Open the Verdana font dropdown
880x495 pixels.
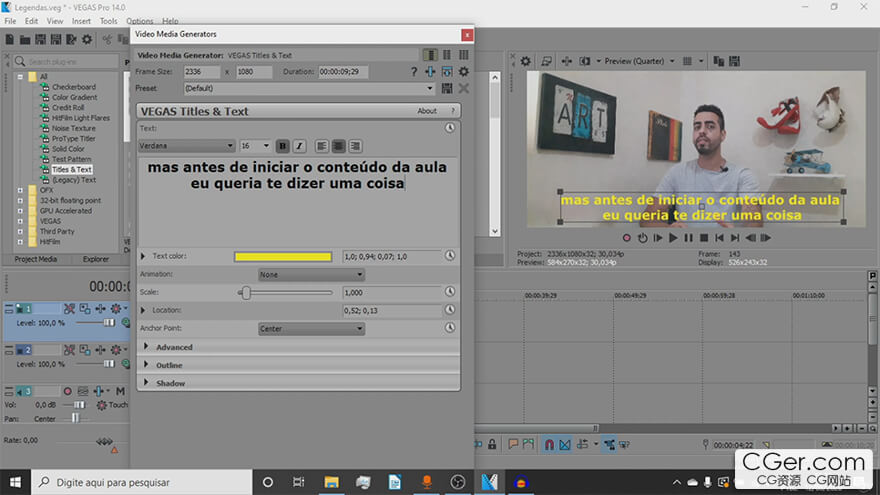(x=186, y=146)
